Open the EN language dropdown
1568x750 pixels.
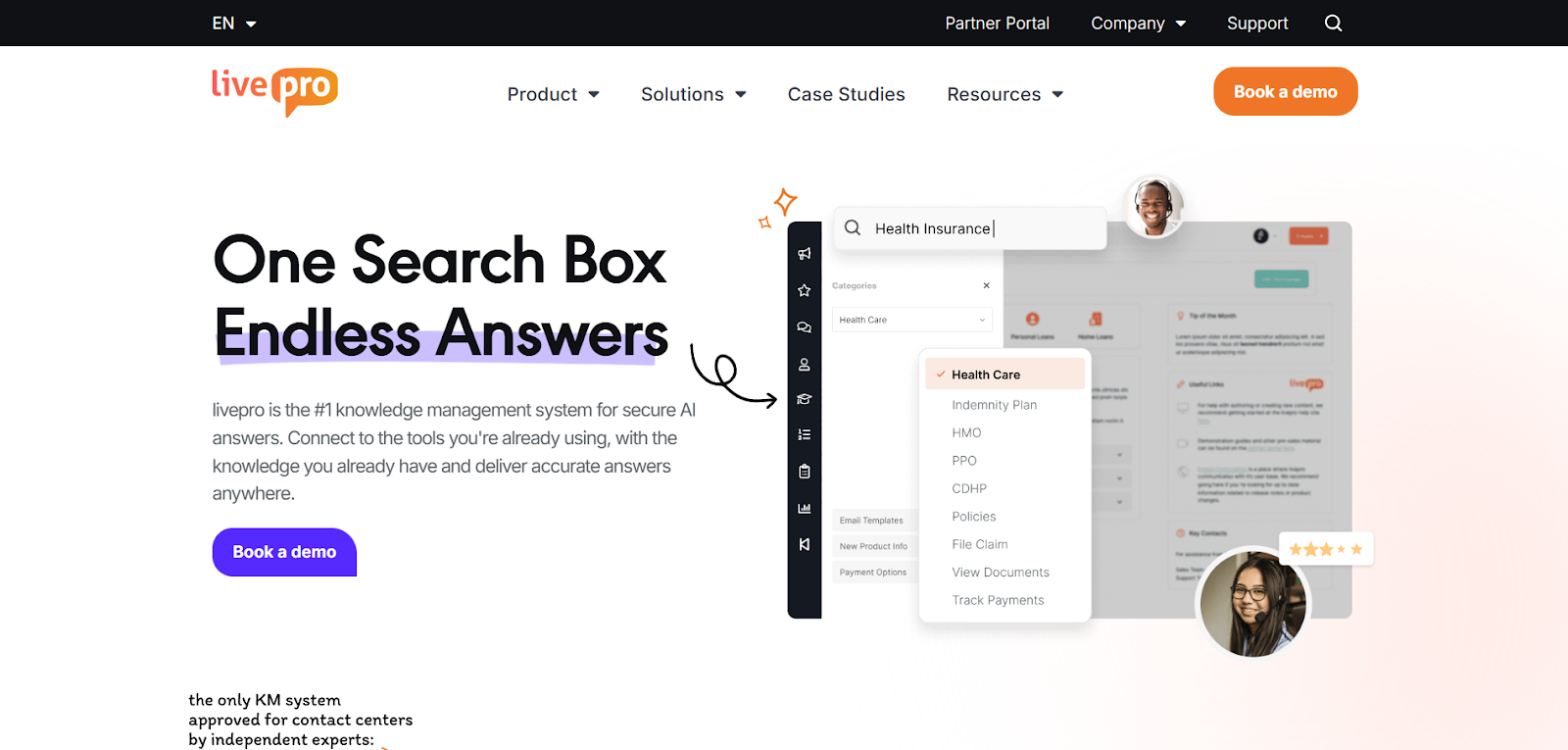(x=234, y=23)
